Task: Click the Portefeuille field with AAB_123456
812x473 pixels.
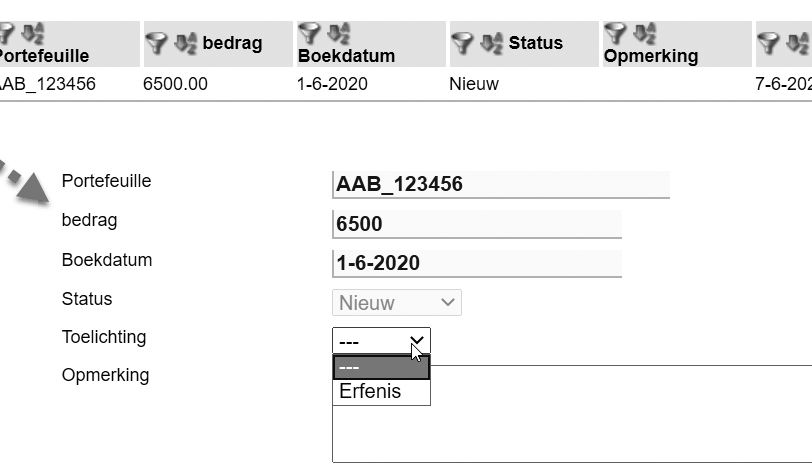Action: (x=501, y=184)
